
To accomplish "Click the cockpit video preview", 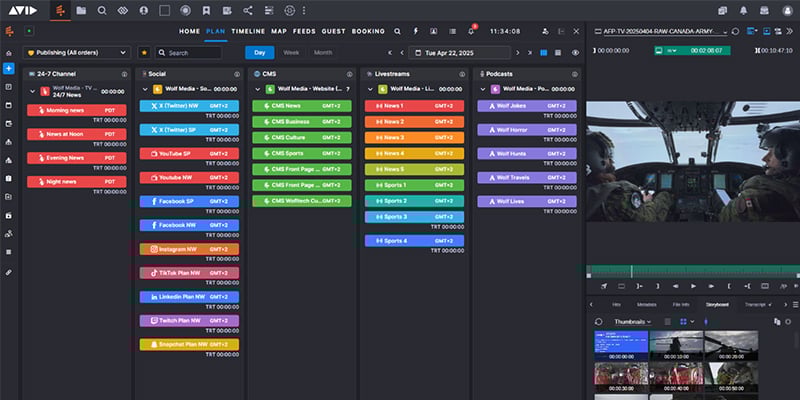I will tap(693, 161).
